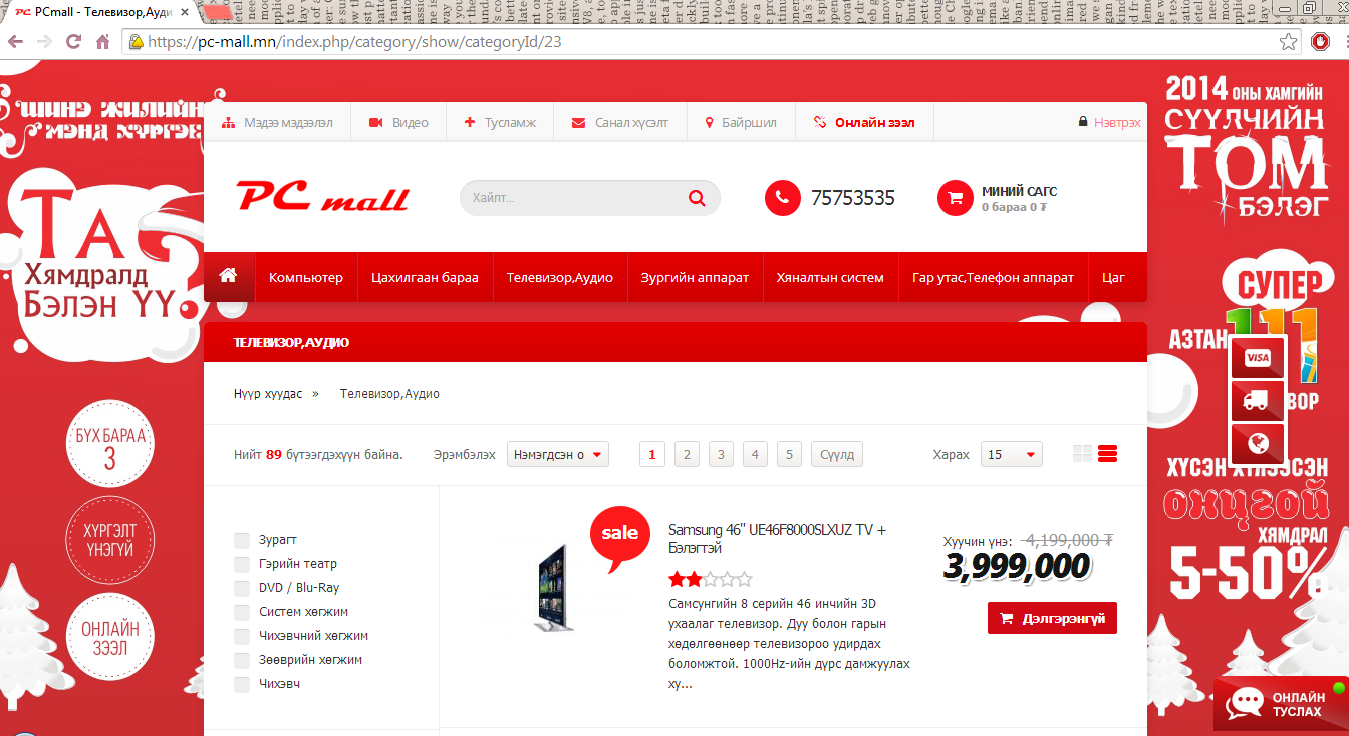Click the search magnifier icon
Screen dimensions: 1349x736
coord(697,198)
